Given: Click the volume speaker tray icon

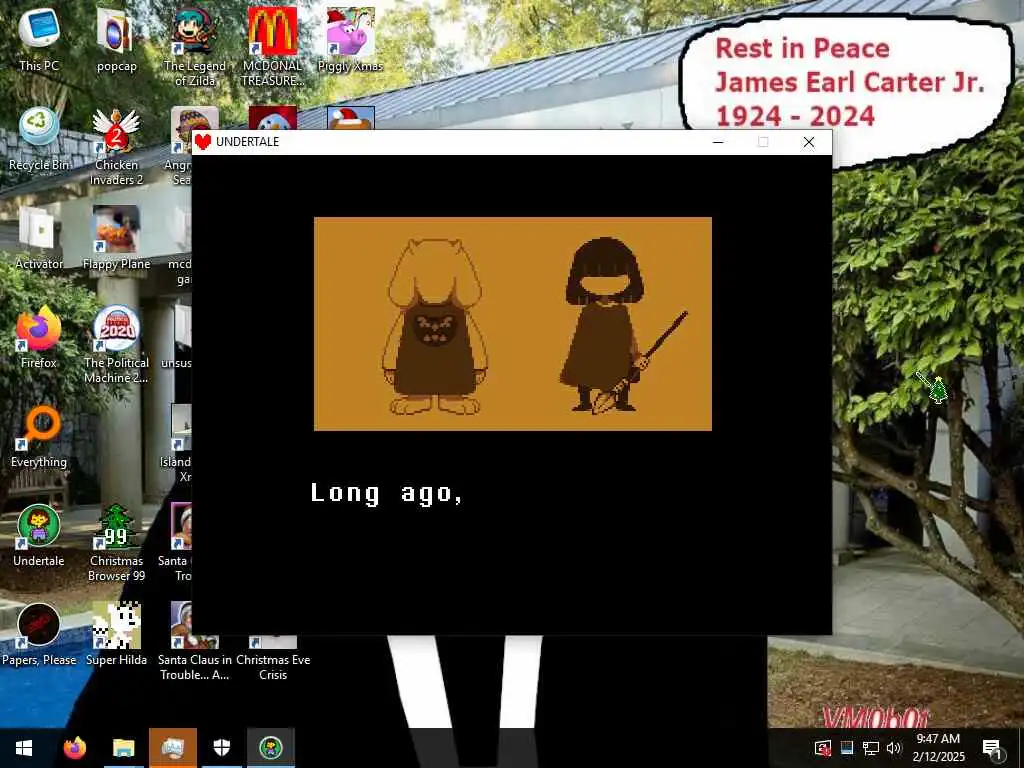Looking at the screenshot, I should pos(893,748).
